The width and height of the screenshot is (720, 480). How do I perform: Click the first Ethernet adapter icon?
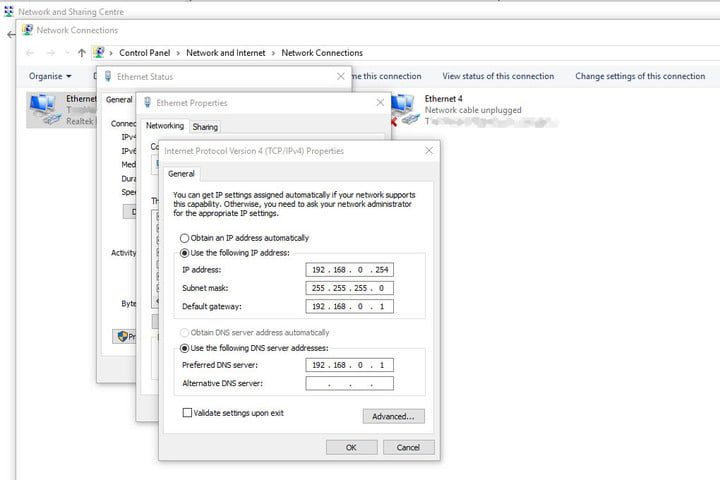43,107
